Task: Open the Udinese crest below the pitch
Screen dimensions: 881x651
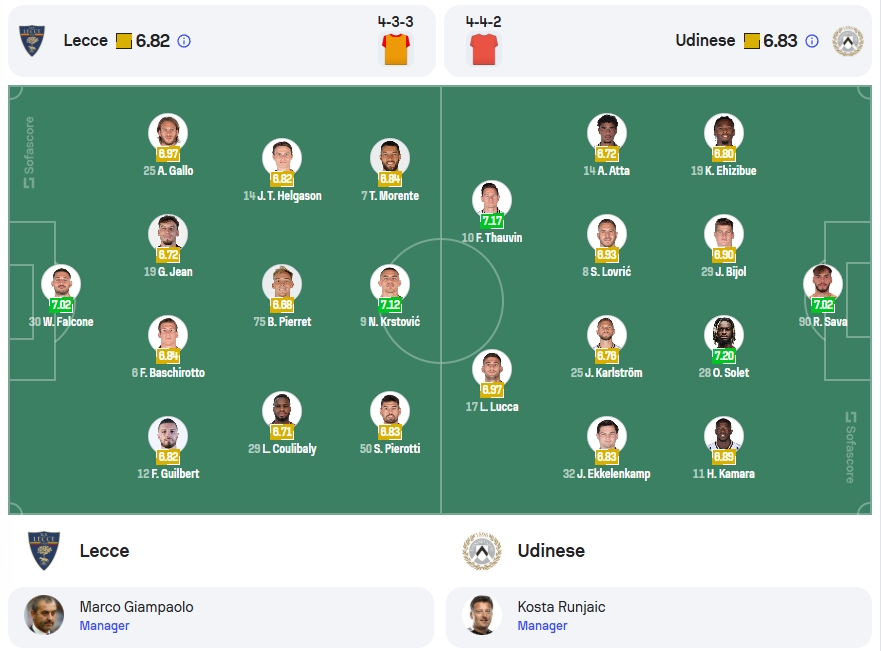Action: (482, 551)
